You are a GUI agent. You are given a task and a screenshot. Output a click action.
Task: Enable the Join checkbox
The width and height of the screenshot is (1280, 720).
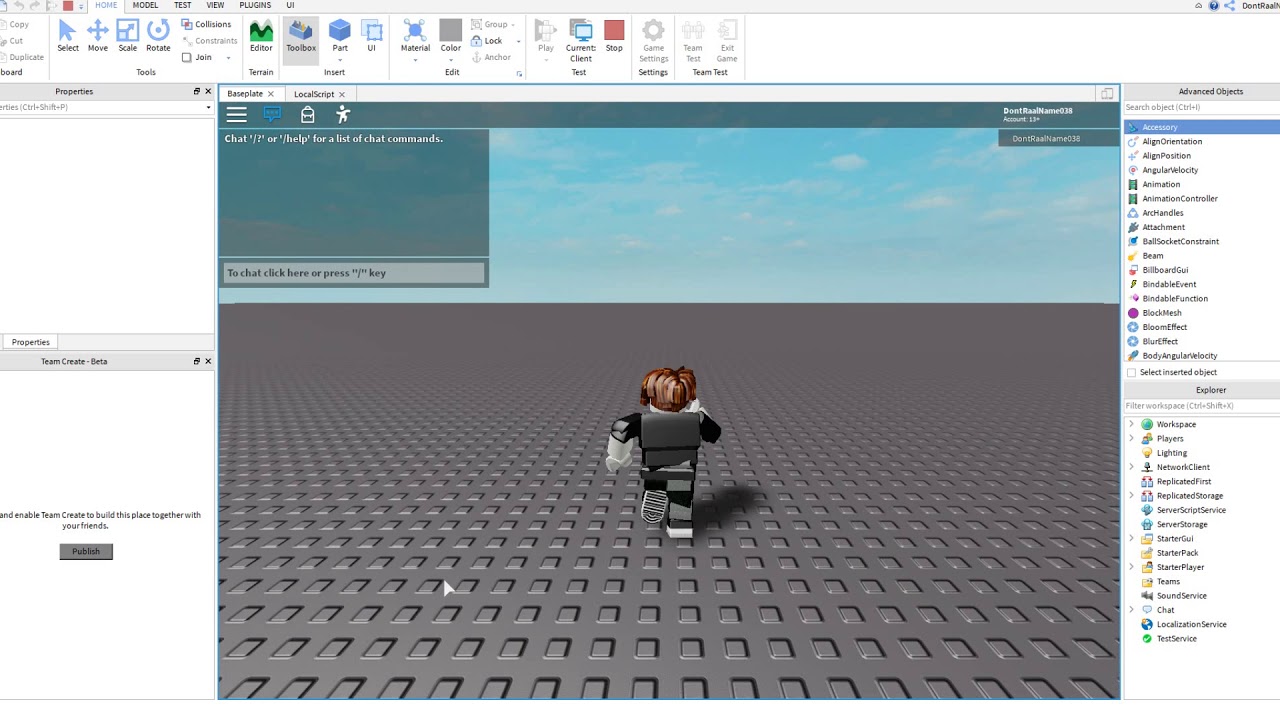click(186, 58)
